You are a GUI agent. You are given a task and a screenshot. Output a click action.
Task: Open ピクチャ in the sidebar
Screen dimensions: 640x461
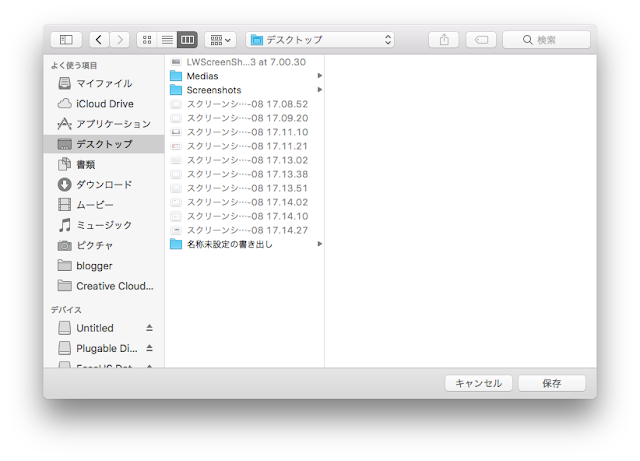coord(104,245)
